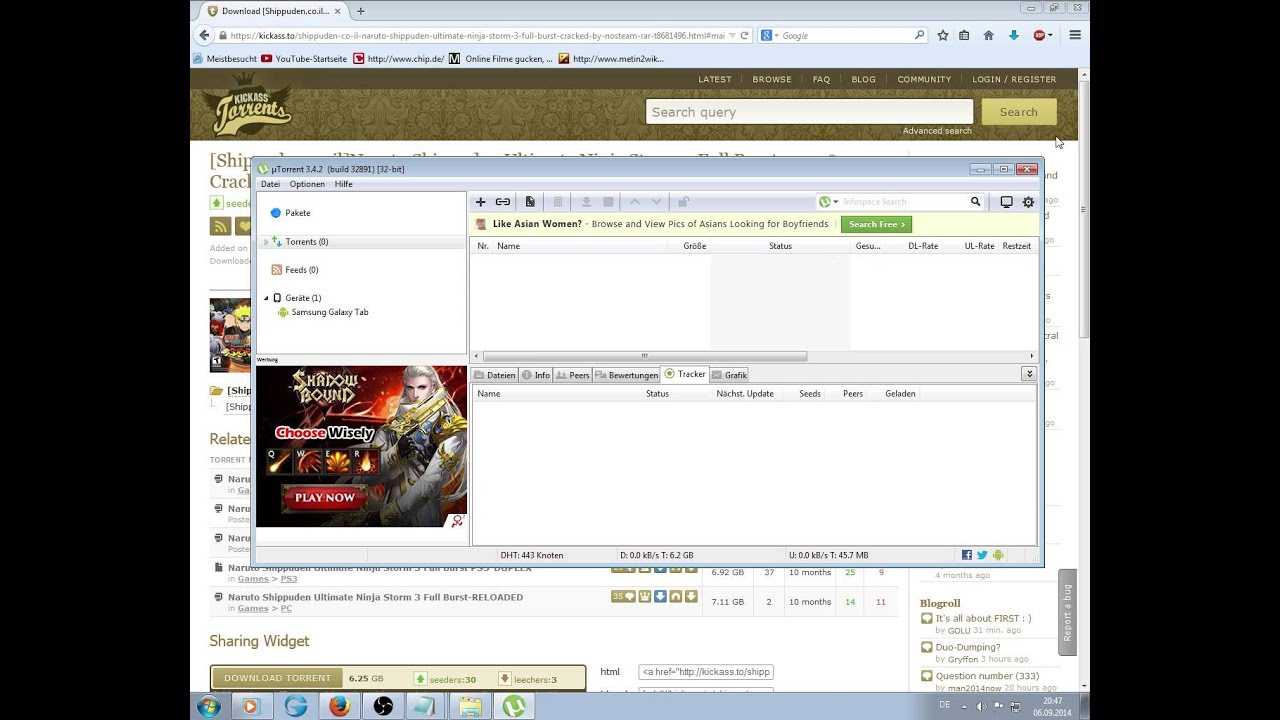Screen dimensions: 1280x720
Task: Click the LOGIN / REGISTER link
Action: [1014, 79]
